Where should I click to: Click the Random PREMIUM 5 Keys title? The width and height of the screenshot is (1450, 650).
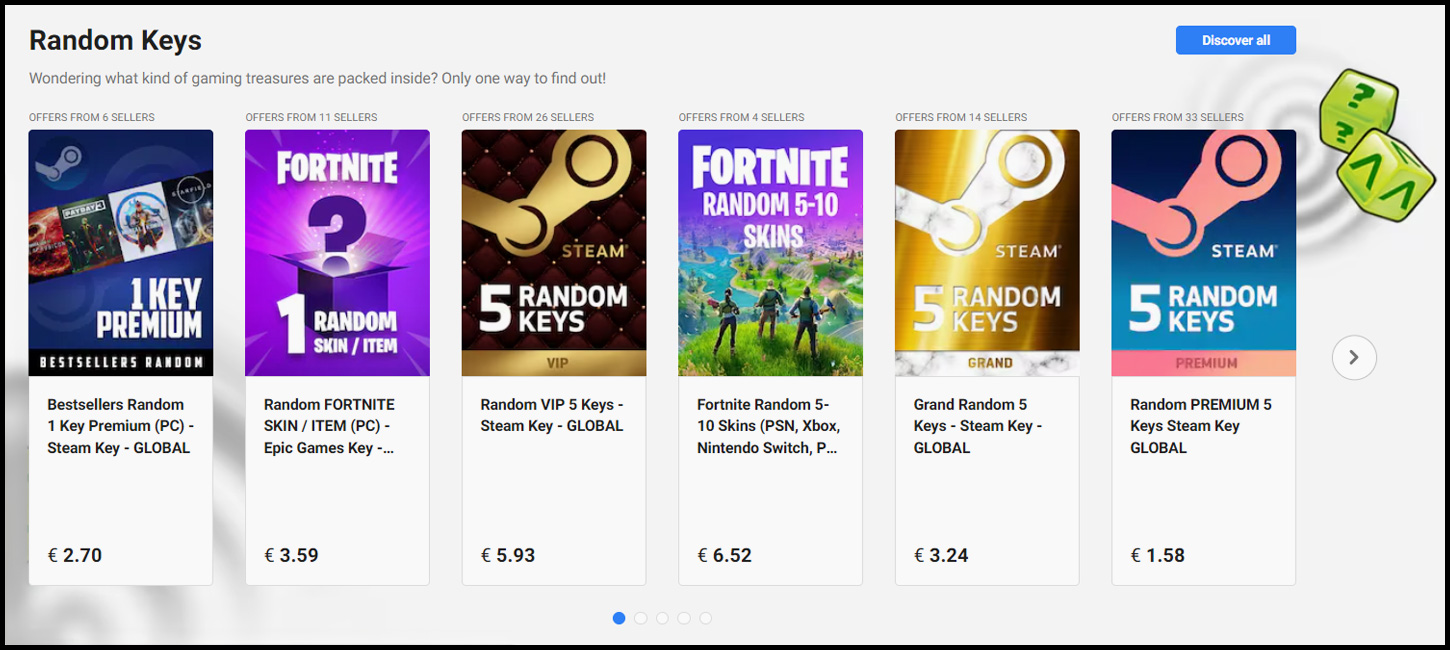(x=1200, y=426)
